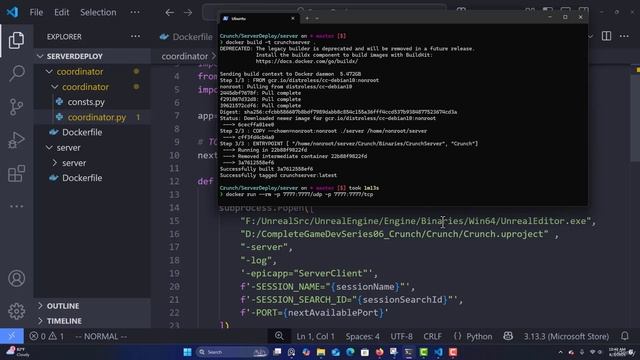Click Ln 1, Col 1 in status bar
Viewport: 640px width, 360px height.
316,336
